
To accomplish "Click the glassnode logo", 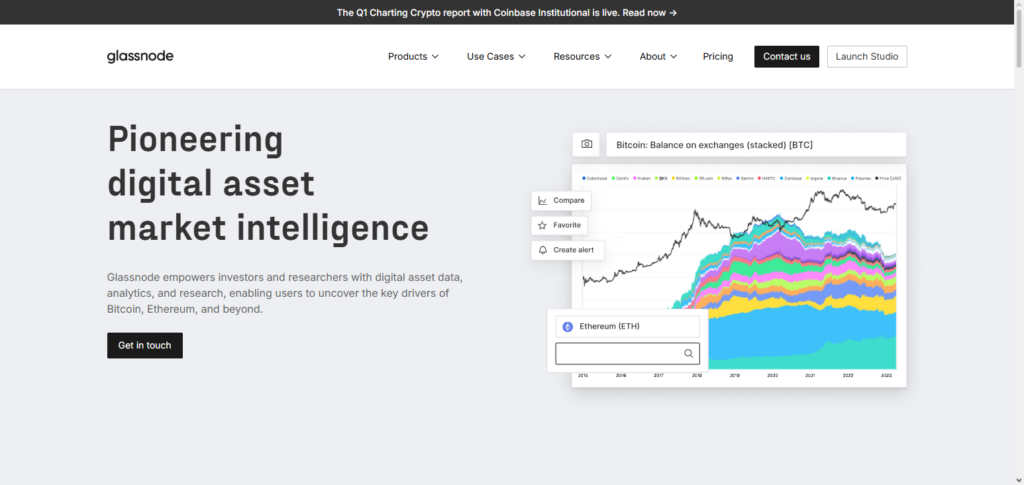I will (140, 57).
